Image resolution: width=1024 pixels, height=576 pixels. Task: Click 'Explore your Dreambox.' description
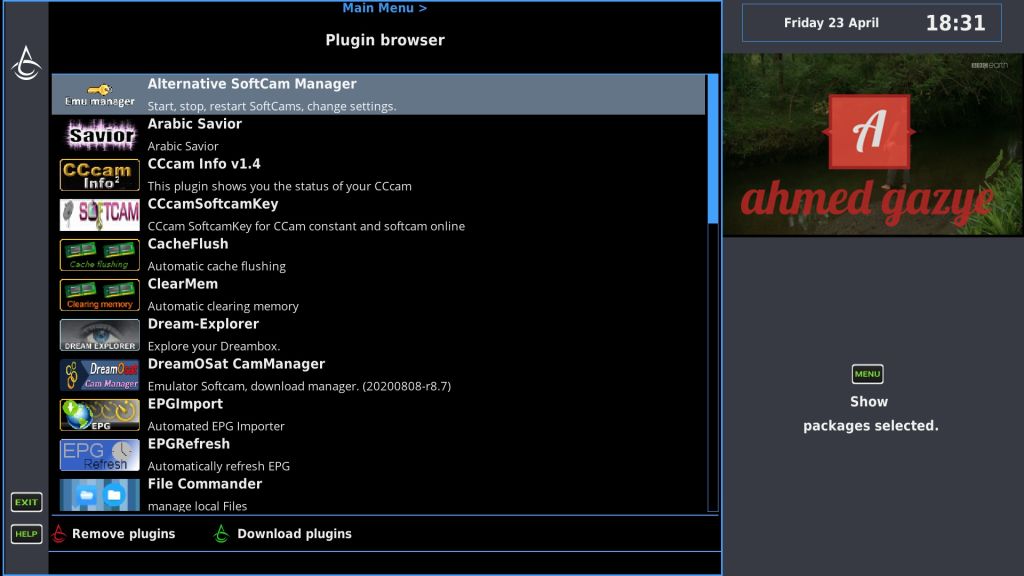point(214,346)
